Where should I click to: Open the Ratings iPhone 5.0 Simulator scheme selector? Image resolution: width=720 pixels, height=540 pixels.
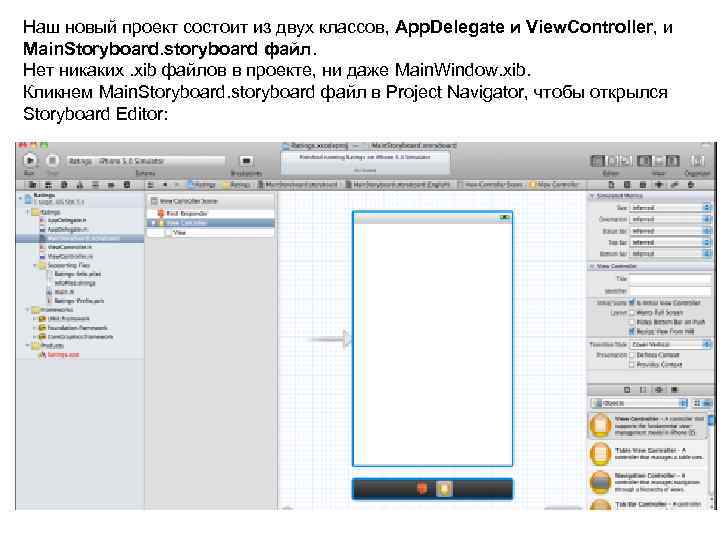point(146,161)
